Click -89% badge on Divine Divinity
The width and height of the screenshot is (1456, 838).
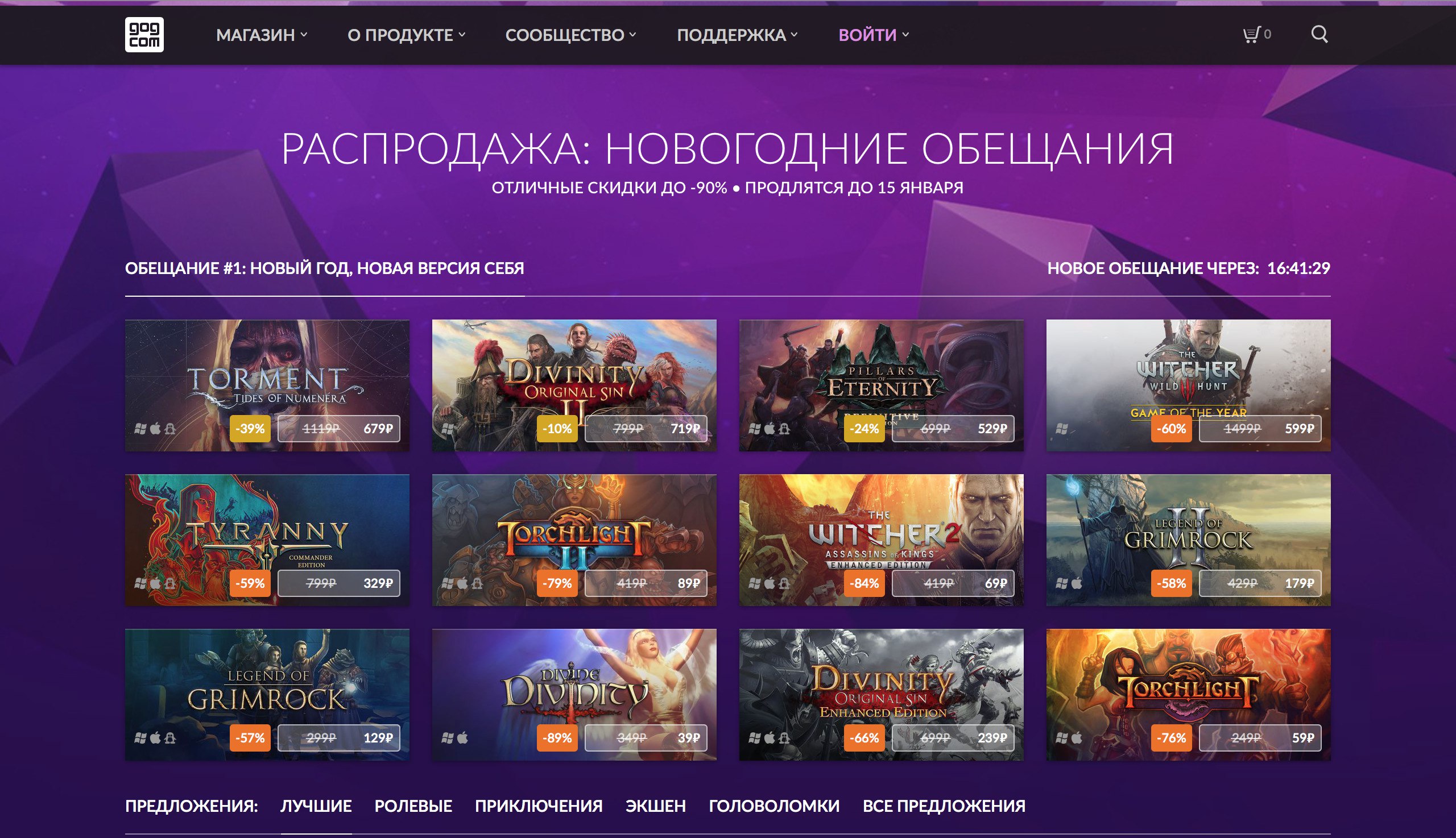pos(557,738)
